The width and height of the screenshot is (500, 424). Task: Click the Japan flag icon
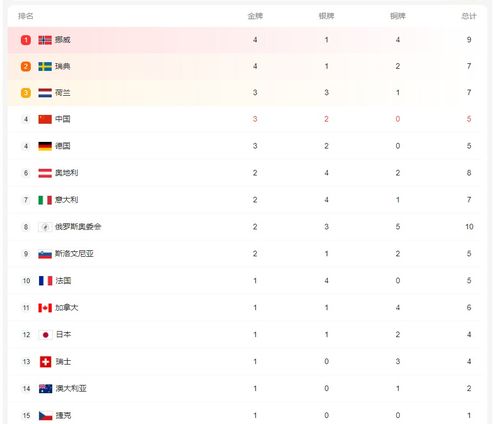[x=45, y=335]
